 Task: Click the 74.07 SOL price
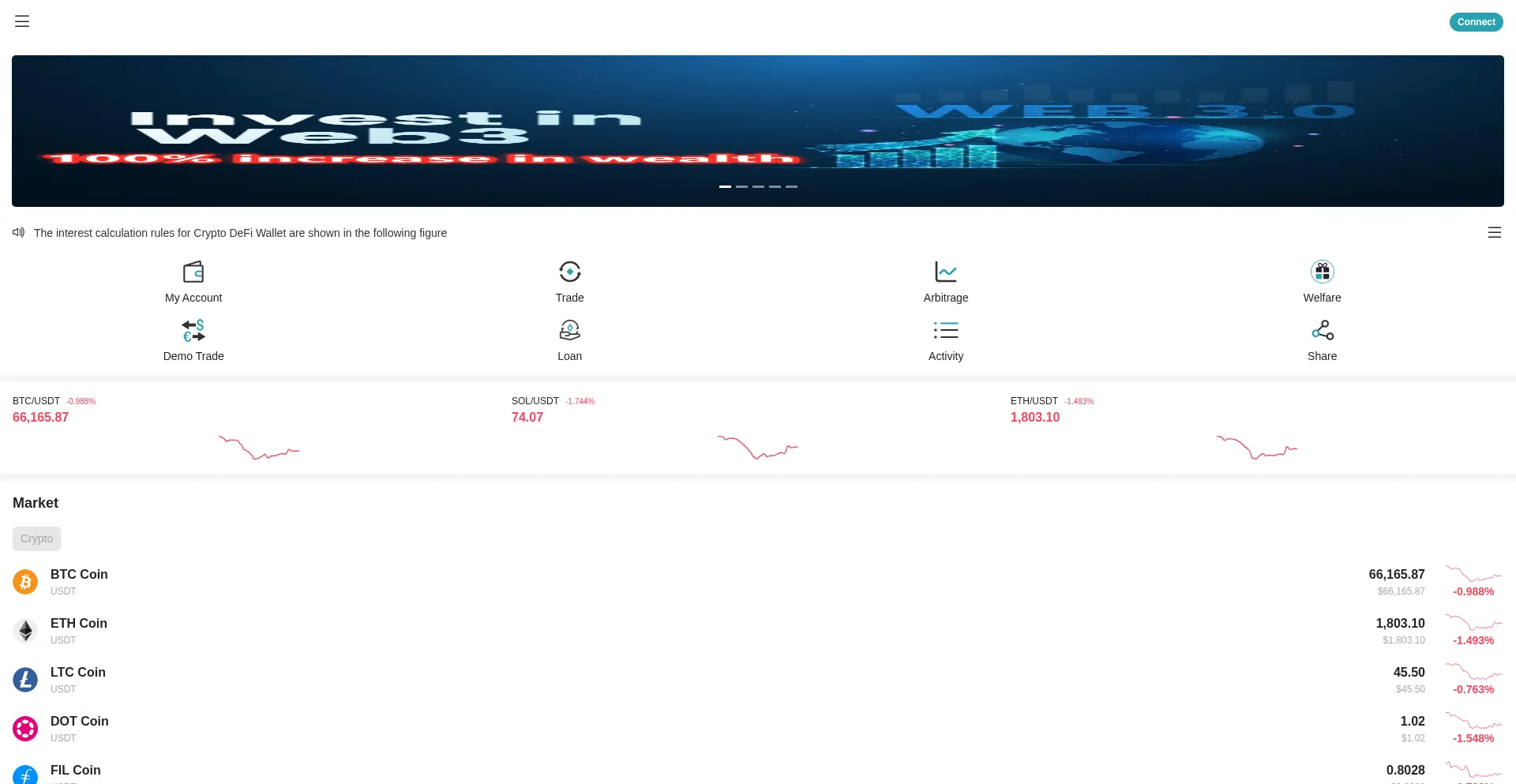coord(527,417)
